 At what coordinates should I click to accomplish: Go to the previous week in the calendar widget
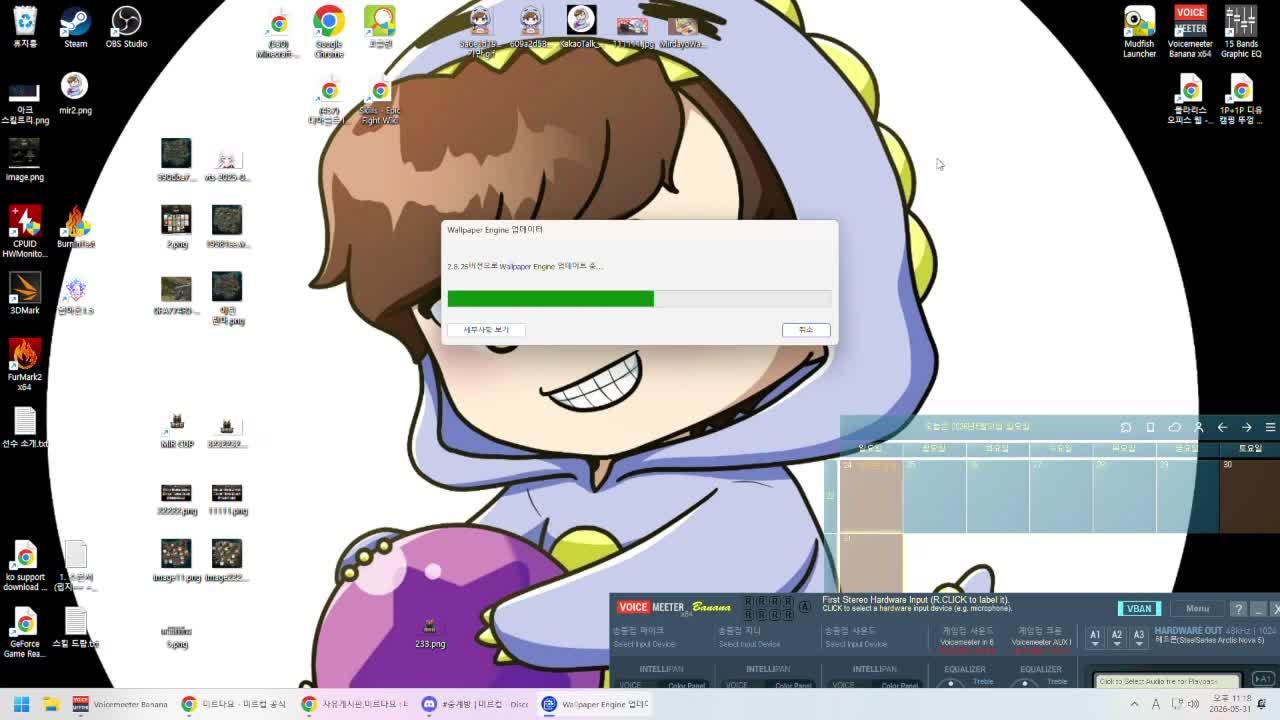(1222, 427)
